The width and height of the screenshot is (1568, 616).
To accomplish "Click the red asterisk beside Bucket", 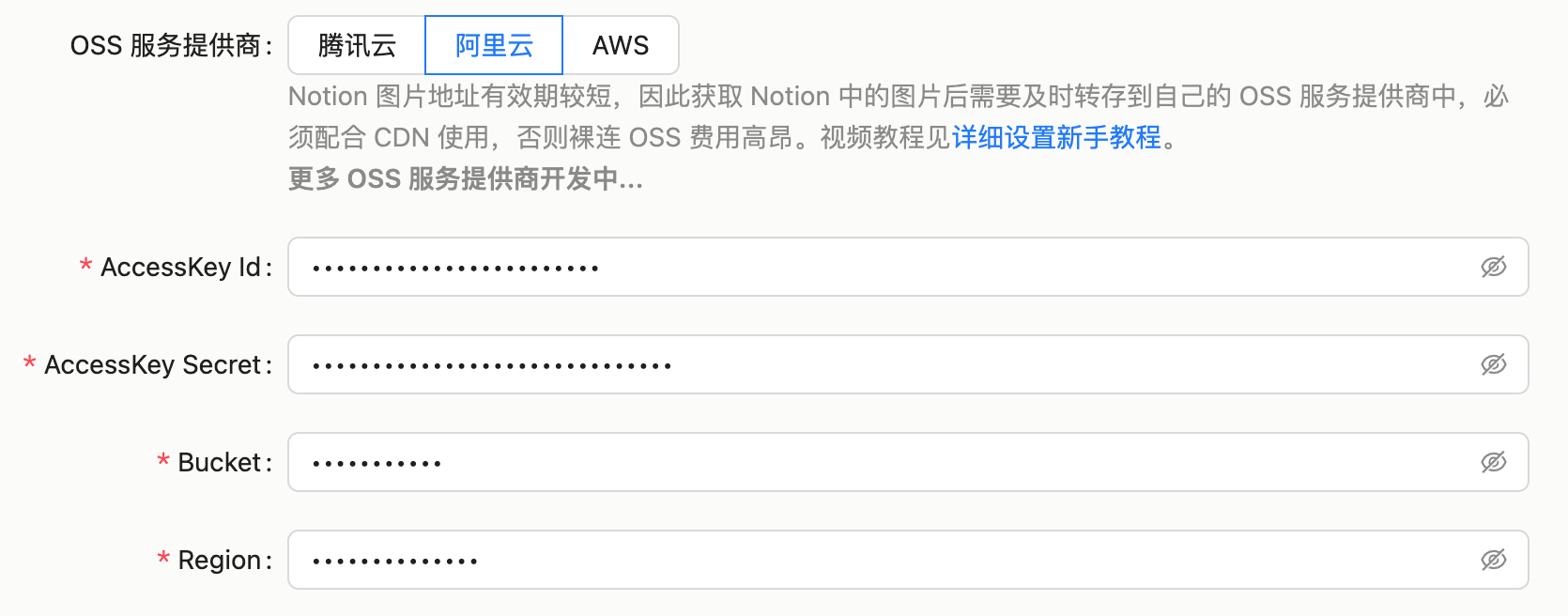I will [x=163, y=461].
